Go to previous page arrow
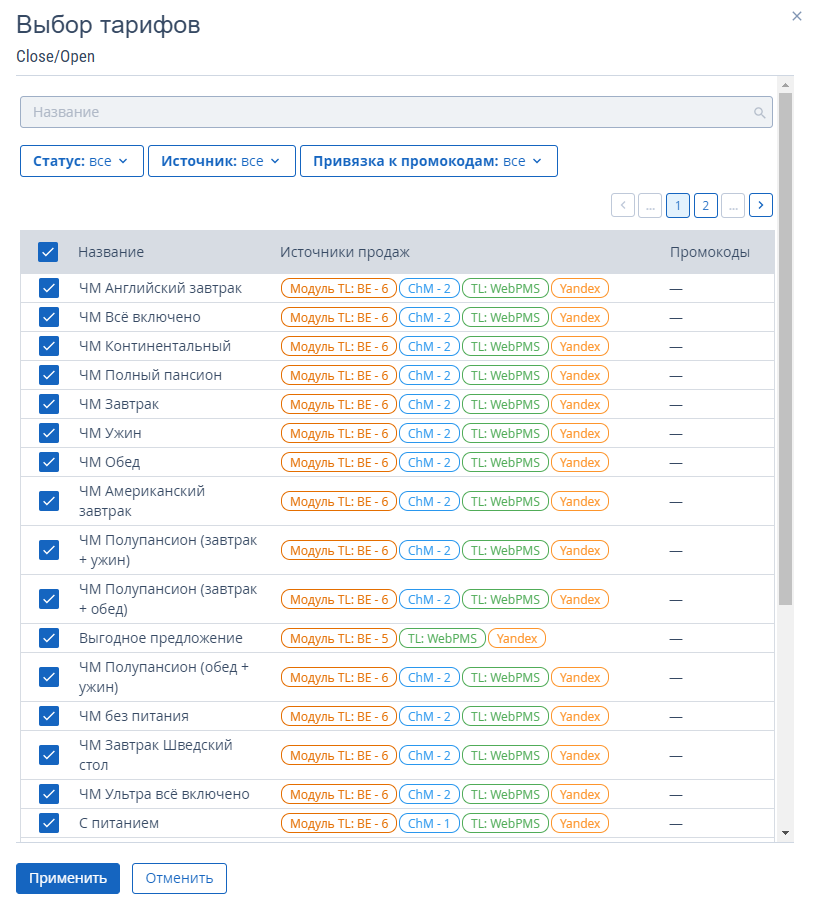 (623, 205)
